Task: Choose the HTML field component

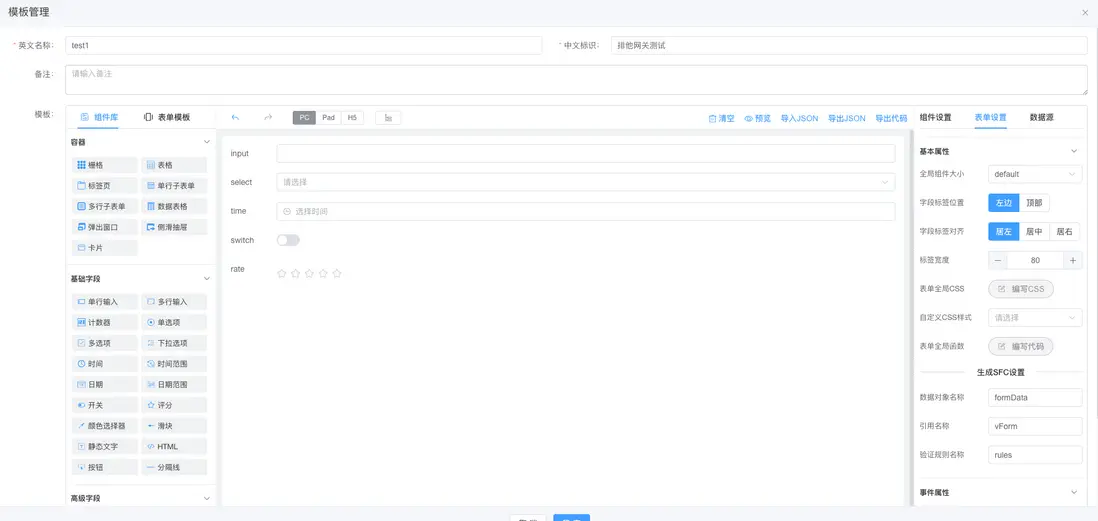Action: 174,446
